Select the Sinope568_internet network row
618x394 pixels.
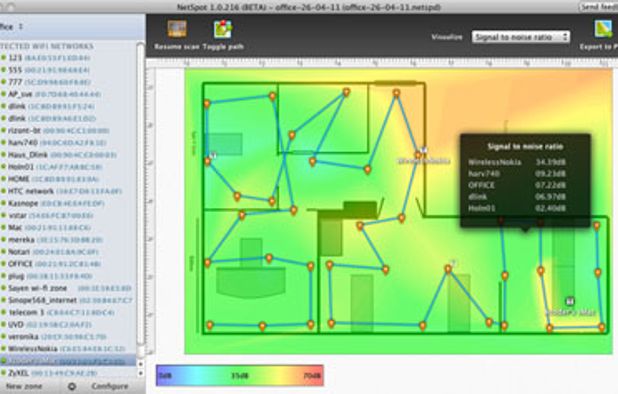(69, 300)
